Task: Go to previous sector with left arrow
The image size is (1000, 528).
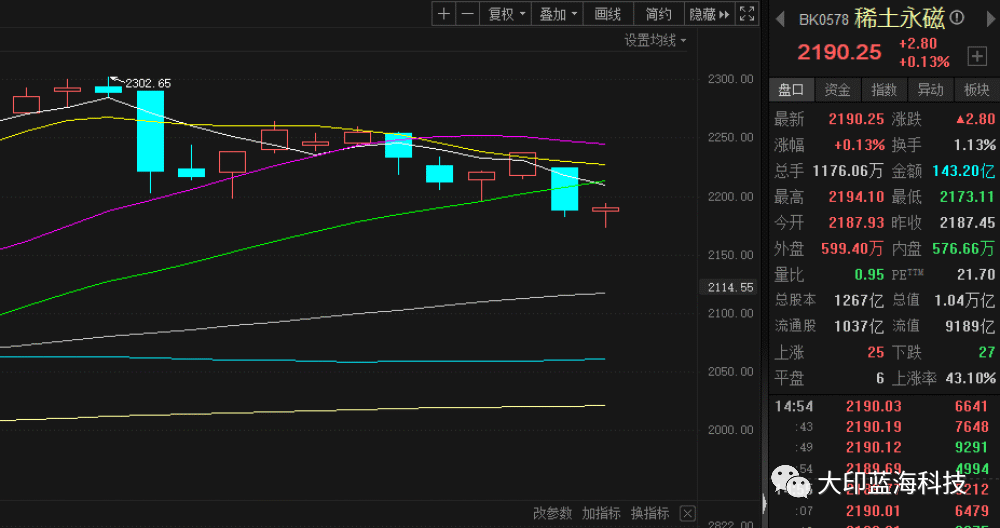Action: [780, 18]
